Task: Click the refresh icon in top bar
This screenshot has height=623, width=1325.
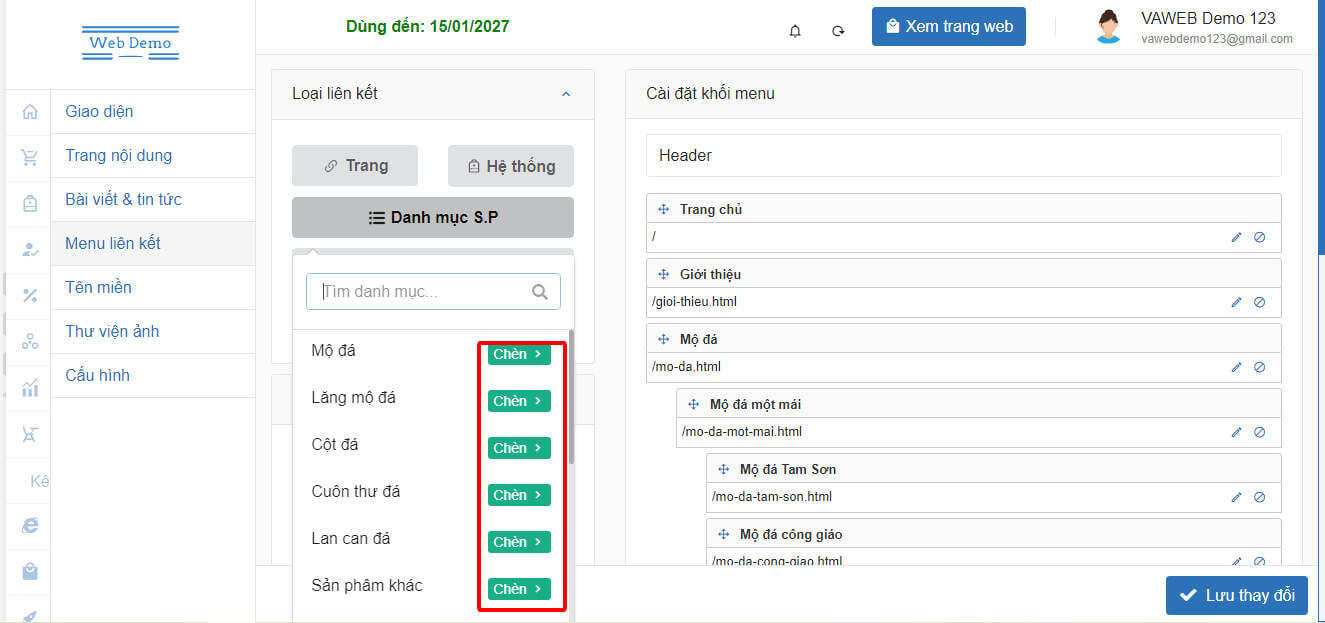Action: [838, 30]
